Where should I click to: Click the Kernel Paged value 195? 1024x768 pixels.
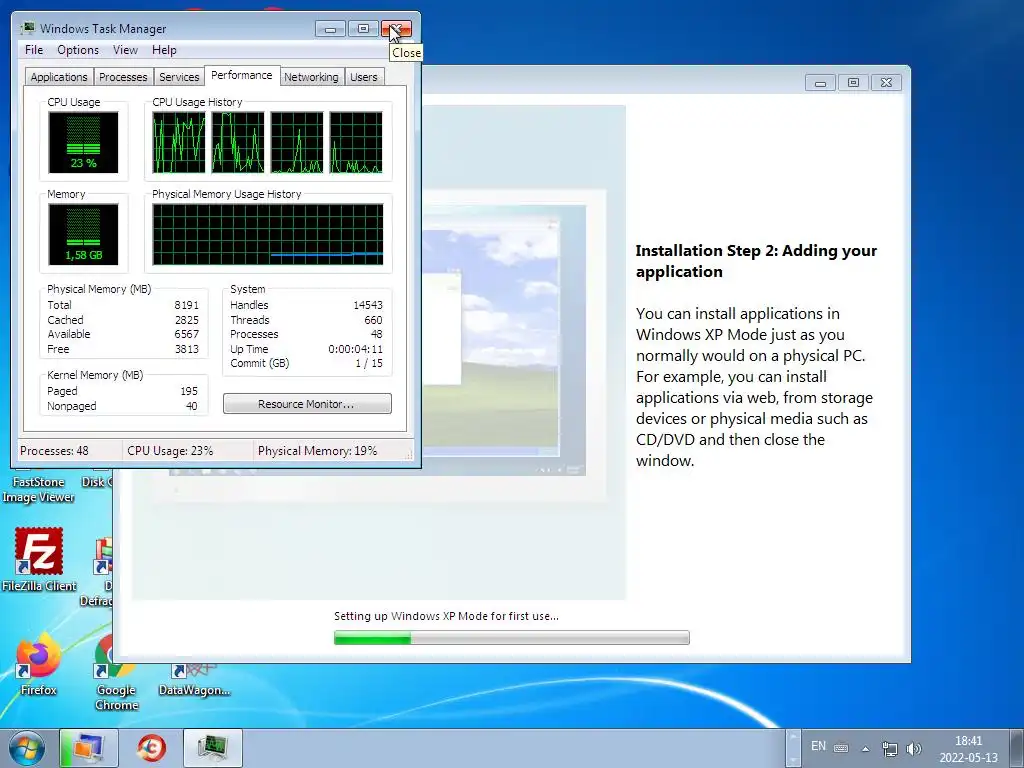click(189, 391)
